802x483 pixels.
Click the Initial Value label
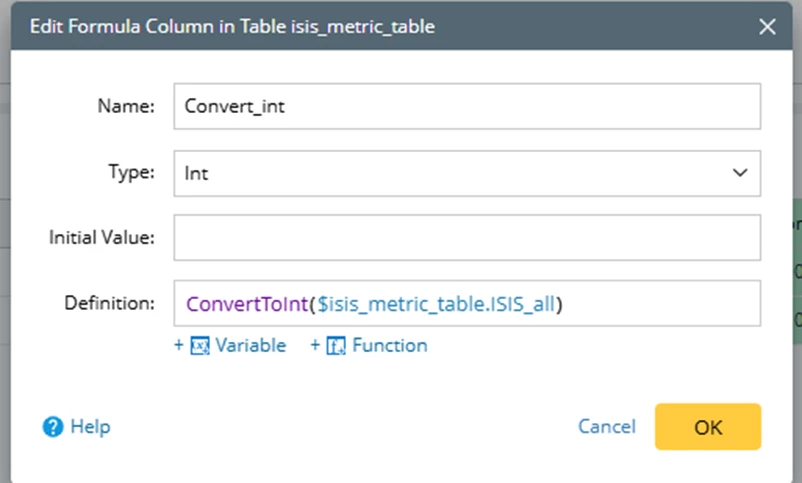[x=102, y=238]
